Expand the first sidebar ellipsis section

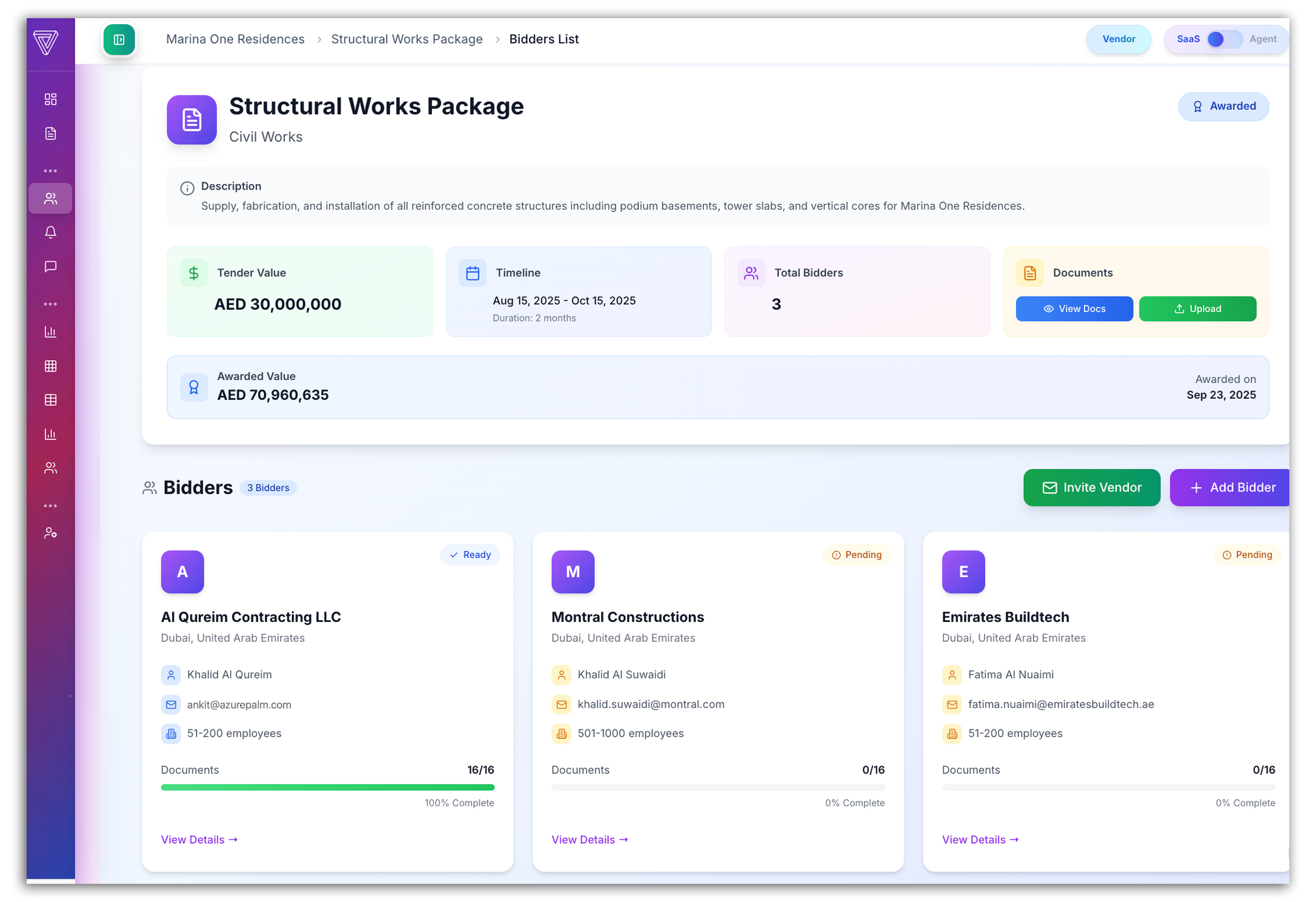coord(51,172)
